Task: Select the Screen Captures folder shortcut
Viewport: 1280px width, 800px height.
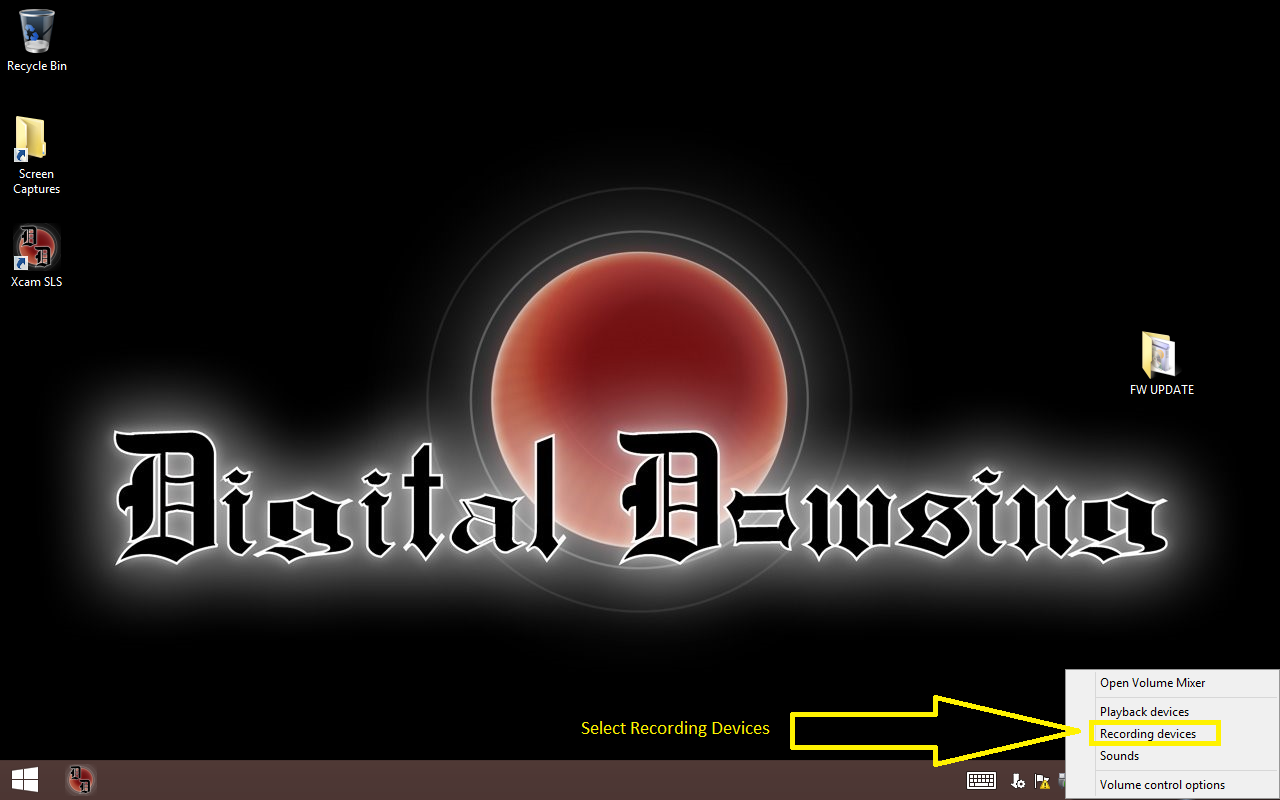Action: (x=36, y=155)
